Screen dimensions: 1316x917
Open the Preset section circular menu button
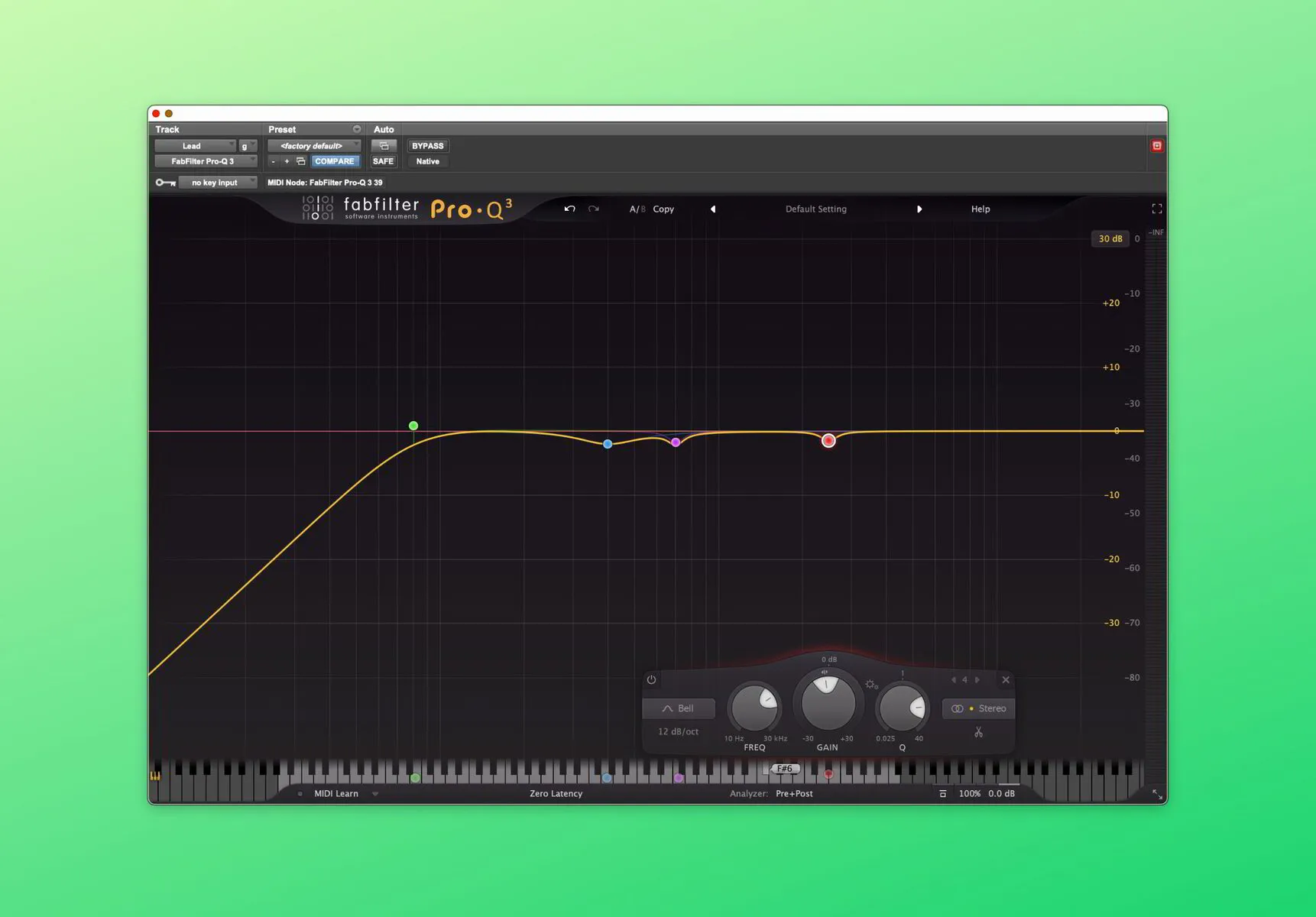click(356, 129)
